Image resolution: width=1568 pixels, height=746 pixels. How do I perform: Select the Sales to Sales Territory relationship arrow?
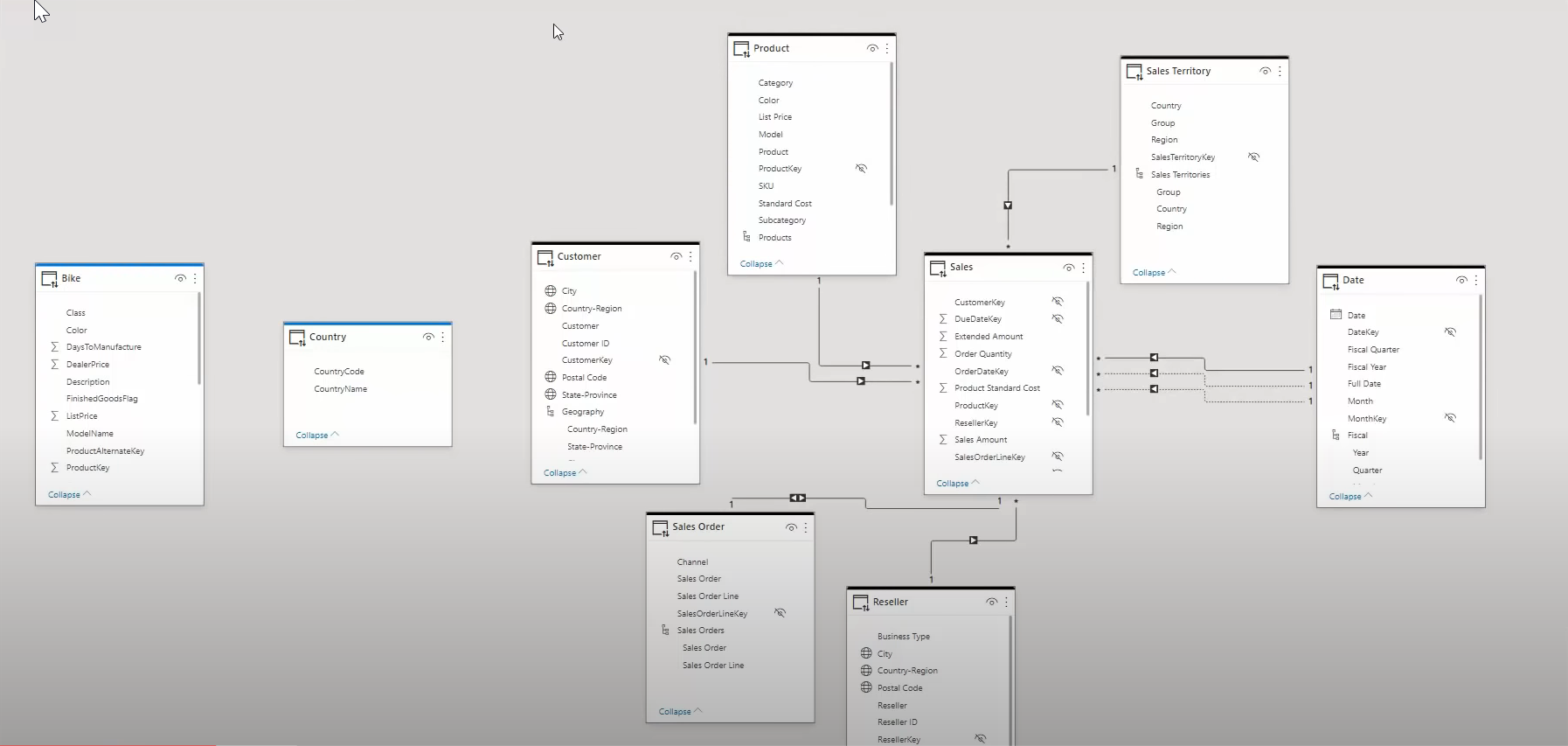pos(1008,206)
